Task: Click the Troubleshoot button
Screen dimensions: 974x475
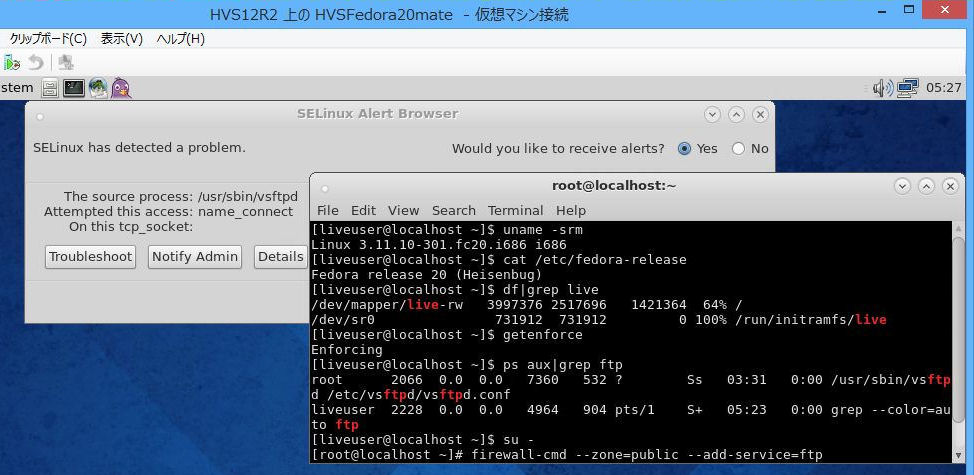Action: (x=91, y=256)
